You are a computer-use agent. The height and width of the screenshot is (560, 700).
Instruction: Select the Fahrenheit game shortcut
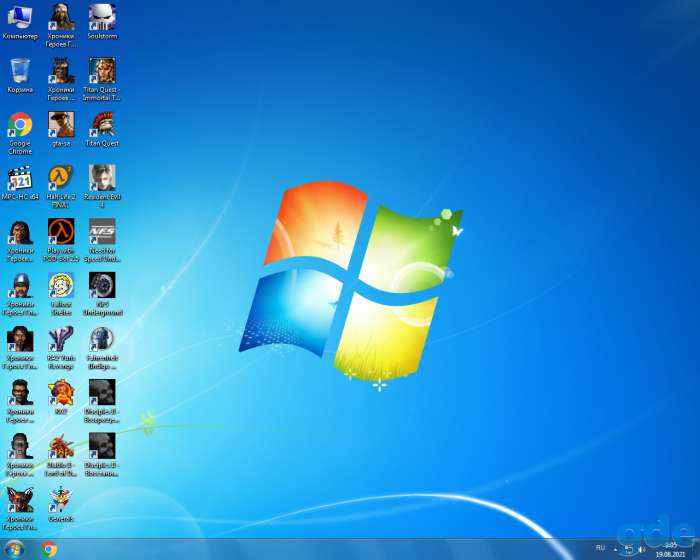point(102,347)
